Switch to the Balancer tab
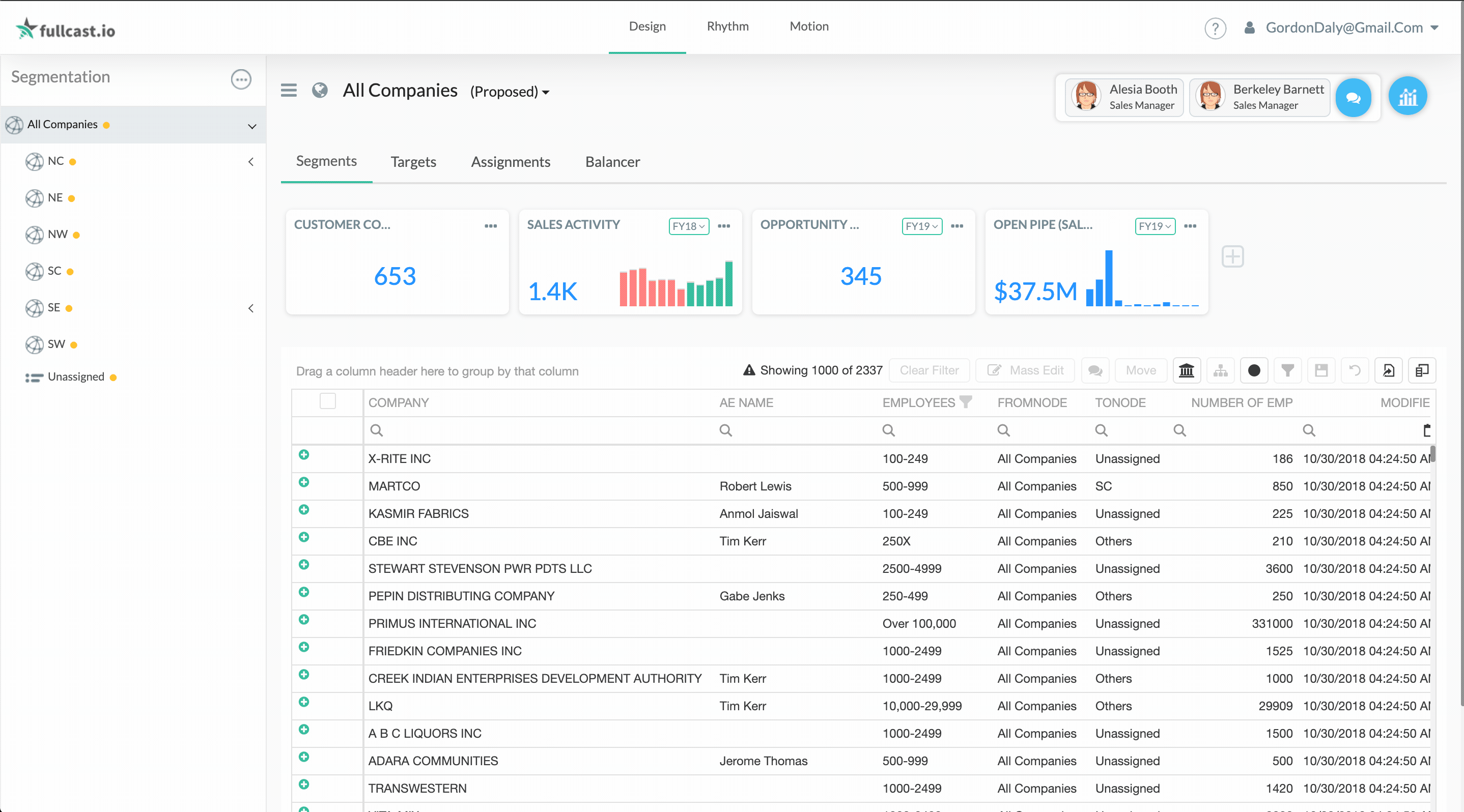 [x=612, y=161]
